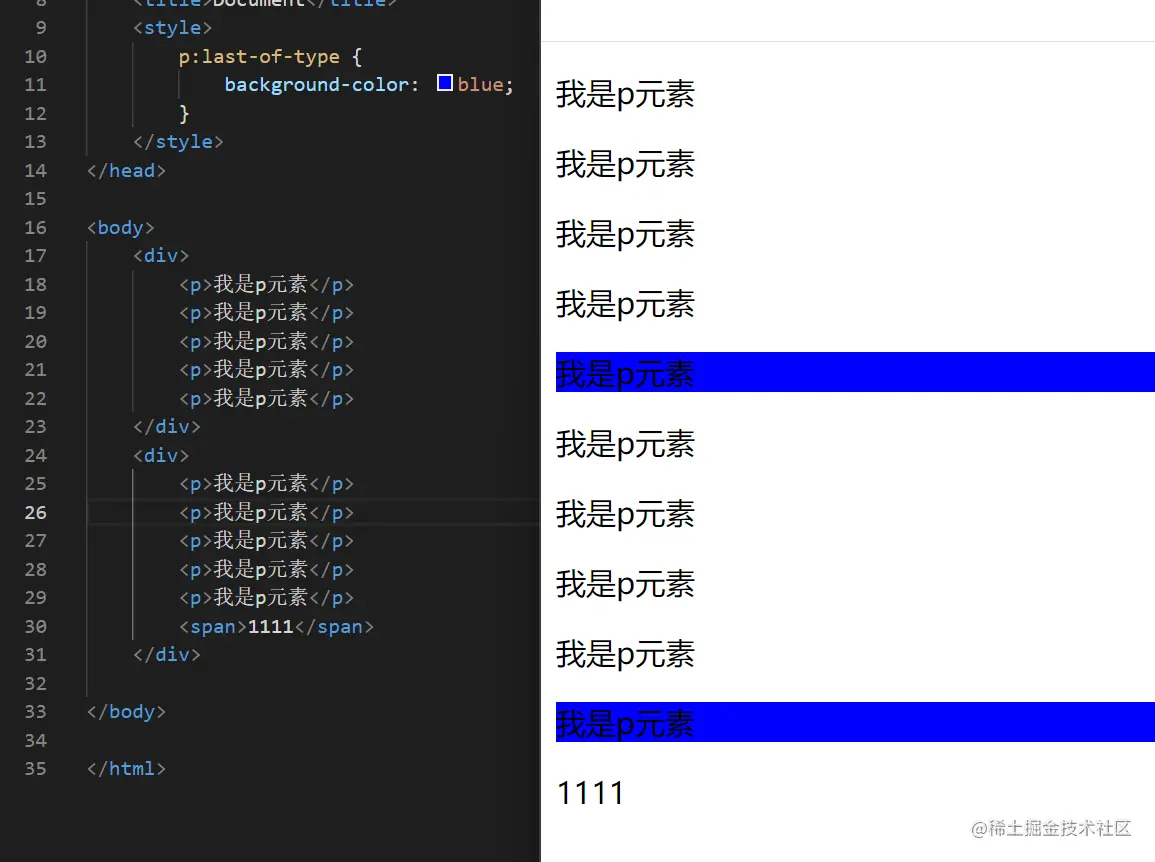The width and height of the screenshot is (1155, 862).
Task: Click the opening <body> tag on line 16
Action: click(x=121, y=228)
